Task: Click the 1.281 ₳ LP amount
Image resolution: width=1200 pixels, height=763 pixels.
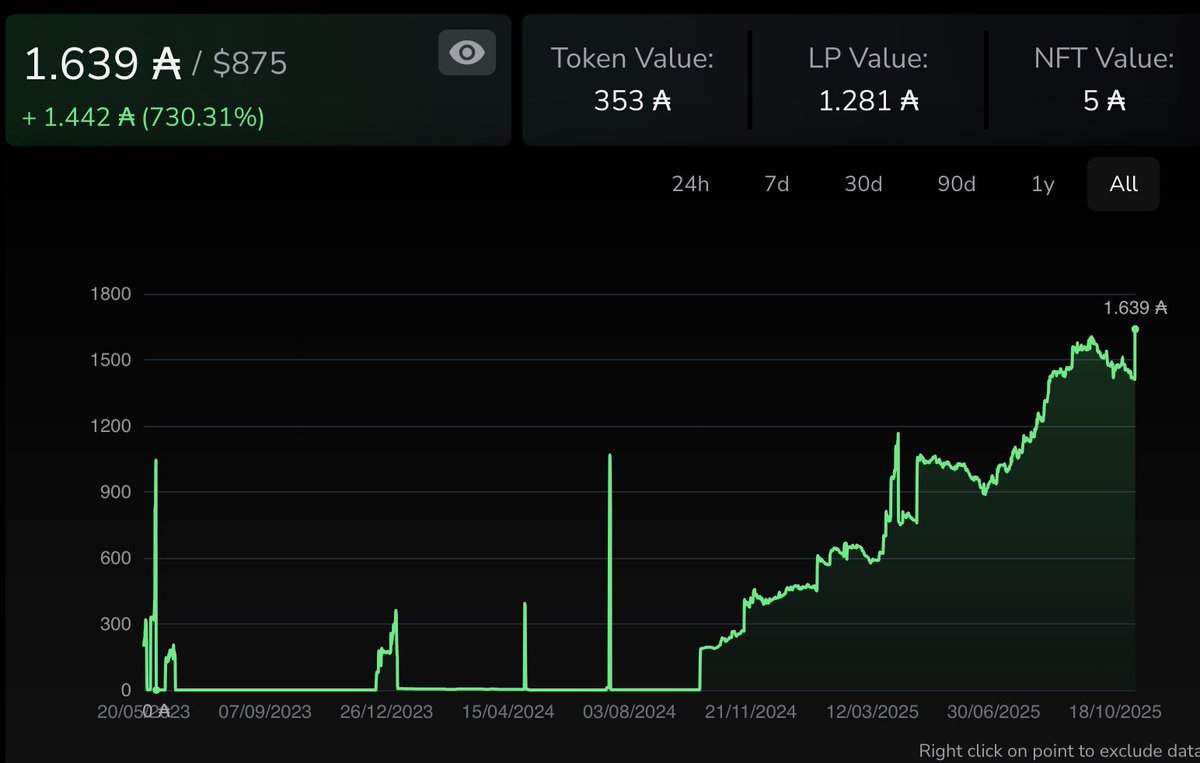Action: coord(868,100)
